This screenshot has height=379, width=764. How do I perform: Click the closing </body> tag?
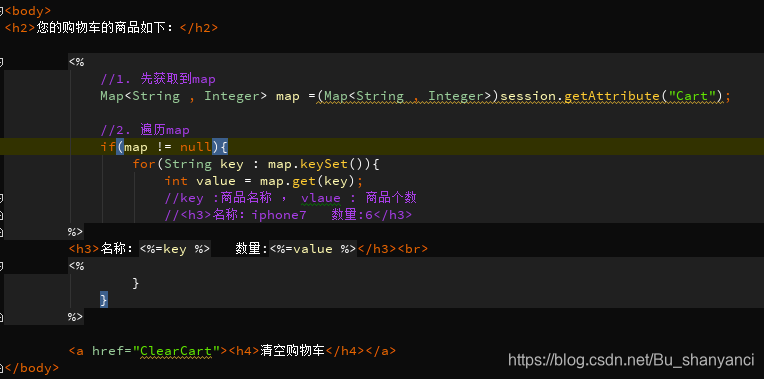pyautogui.click(x=32, y=368)
